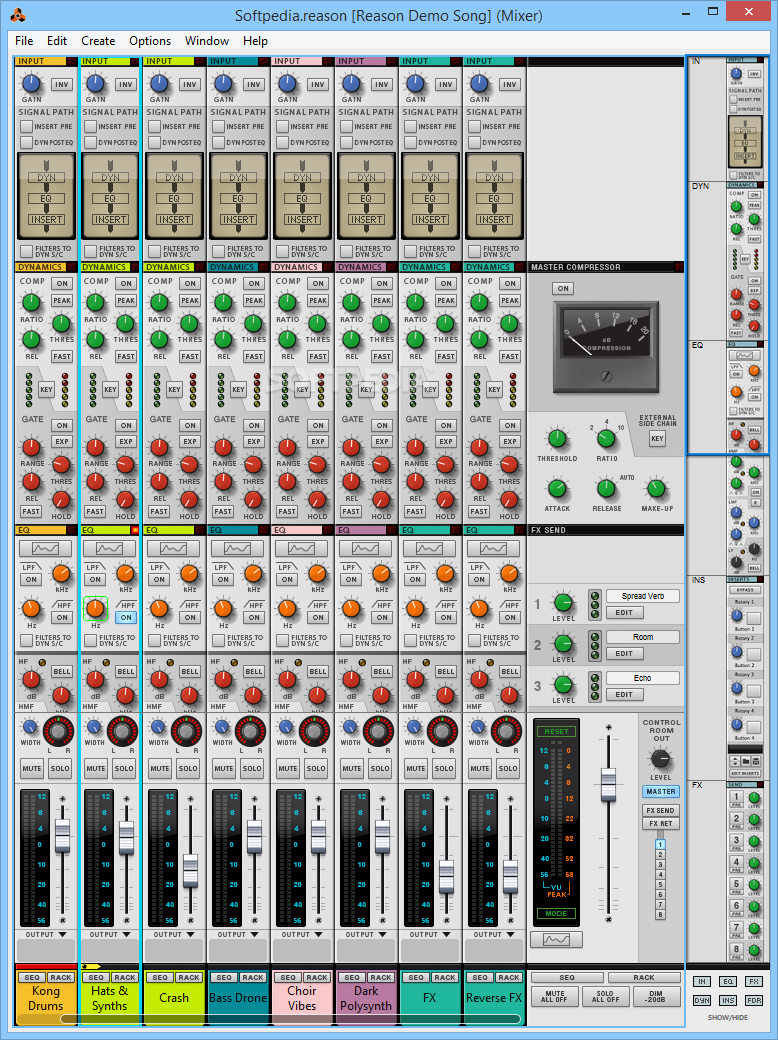Open the EQ curve display on Kong Drums channel
Image resolution: width=778 pixels, height=1040 pixels.
coord(45,548)
